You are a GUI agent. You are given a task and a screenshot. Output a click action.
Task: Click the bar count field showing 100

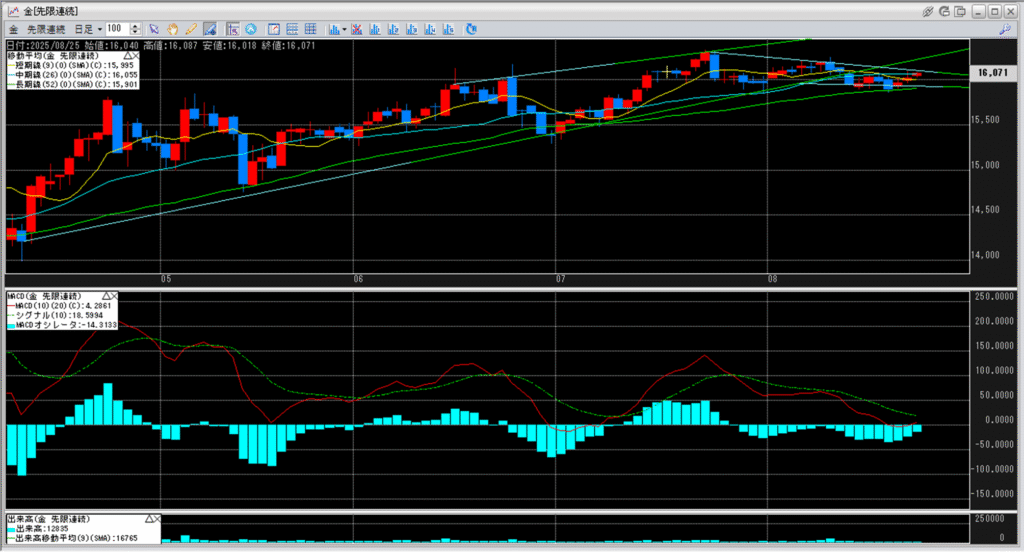[118, 29]
